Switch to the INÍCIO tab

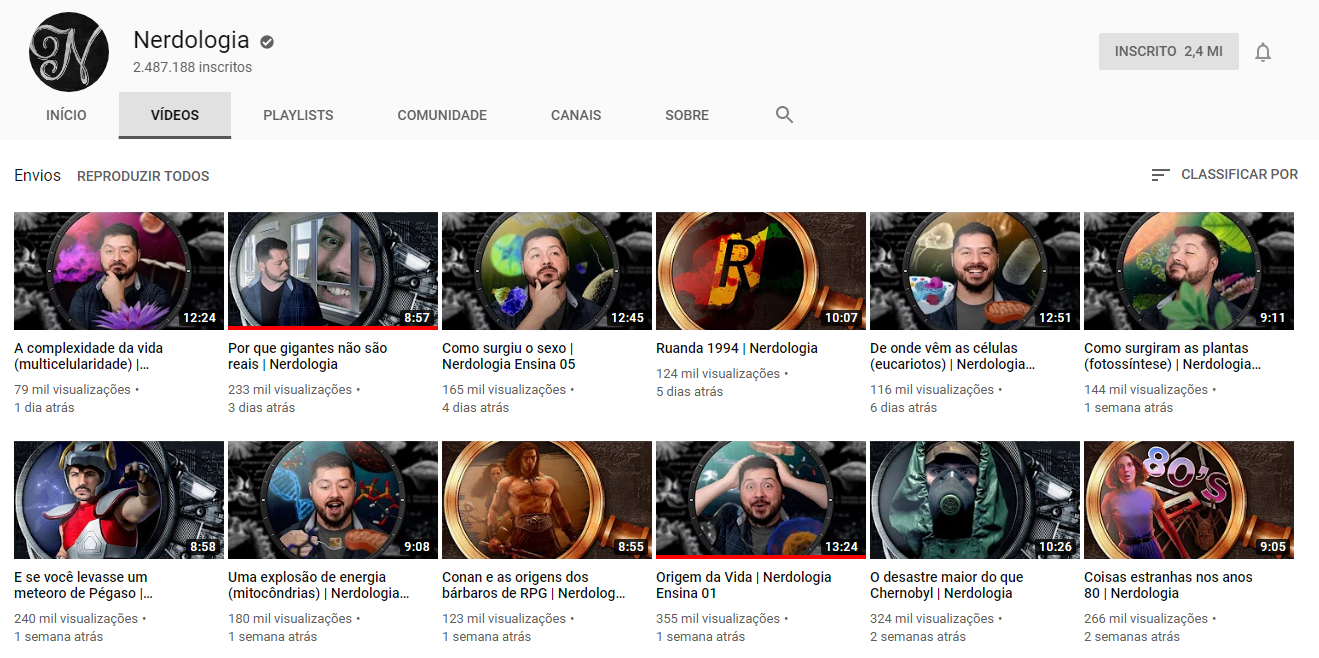coord(66,115)
